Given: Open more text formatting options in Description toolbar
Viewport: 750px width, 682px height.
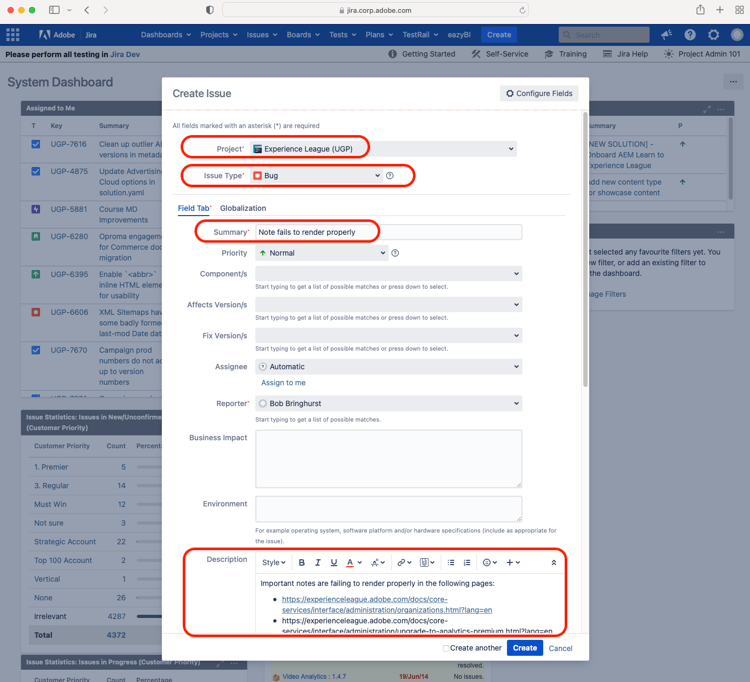Looking at the screenshot, I should click(378, 562).
